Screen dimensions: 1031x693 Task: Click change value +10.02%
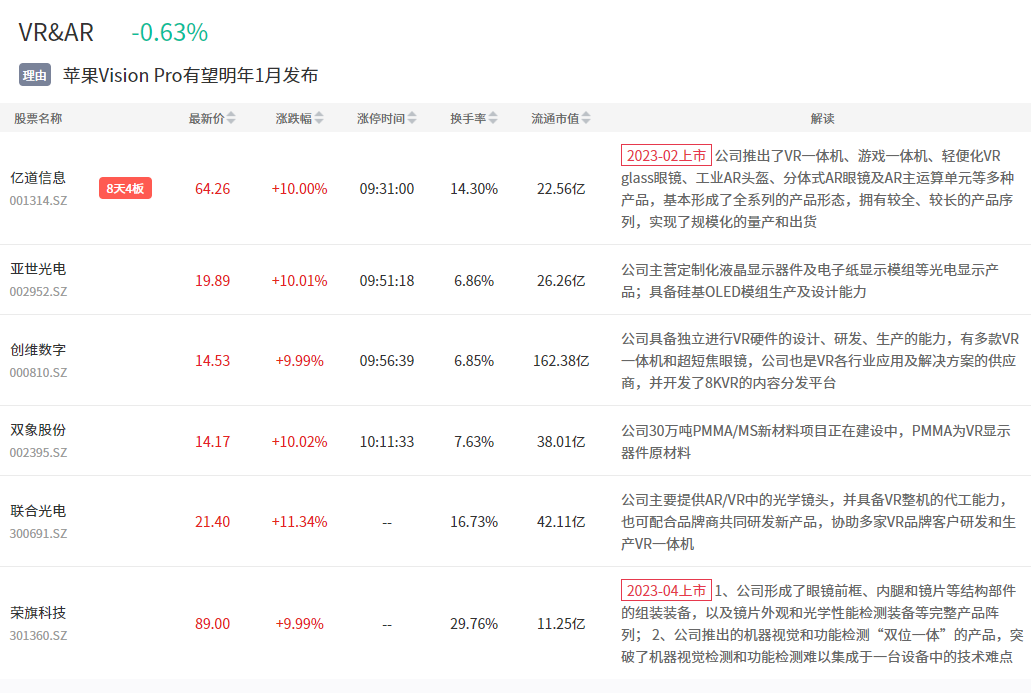299,442
